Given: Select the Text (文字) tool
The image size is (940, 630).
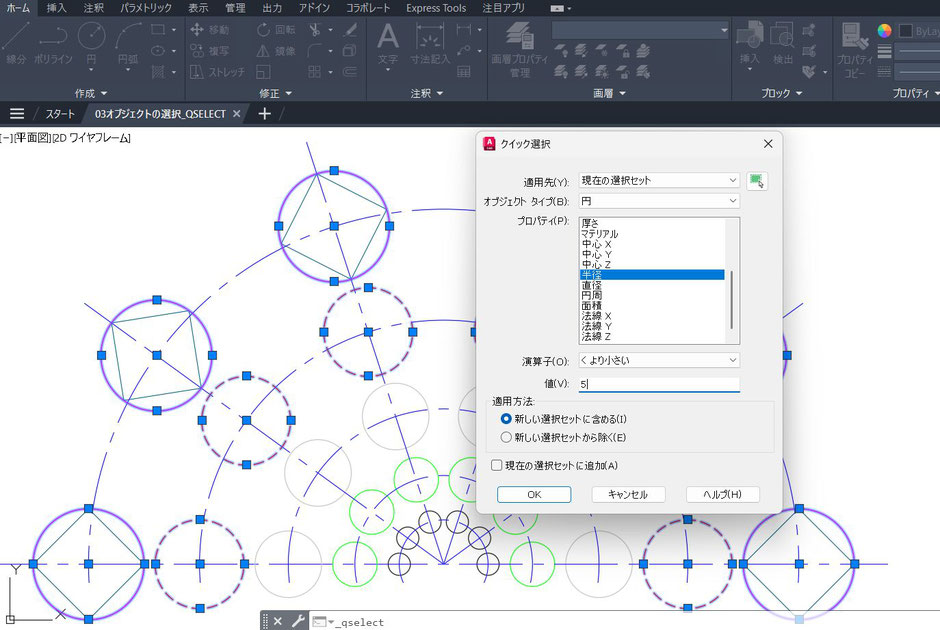Looking at the screenshot, I should click(x=388, y=43).
